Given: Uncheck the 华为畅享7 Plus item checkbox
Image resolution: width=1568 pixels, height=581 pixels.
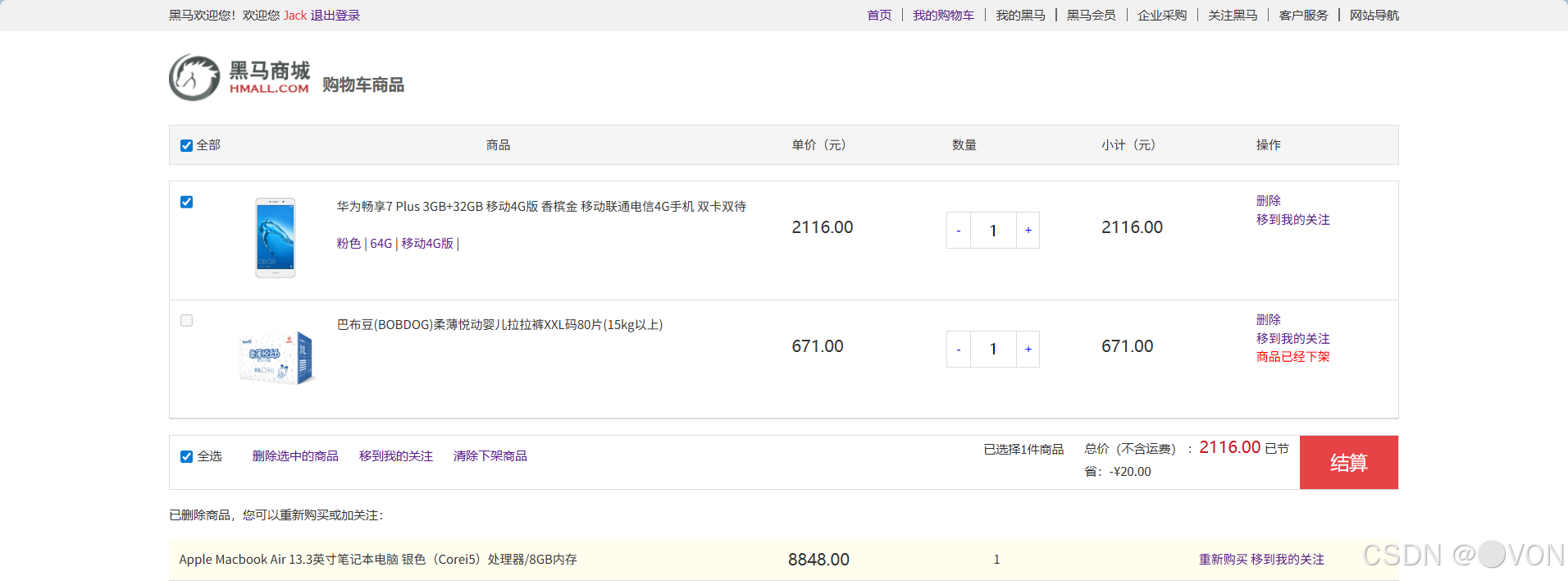Looking at the screenshot, I should [186, 202].
